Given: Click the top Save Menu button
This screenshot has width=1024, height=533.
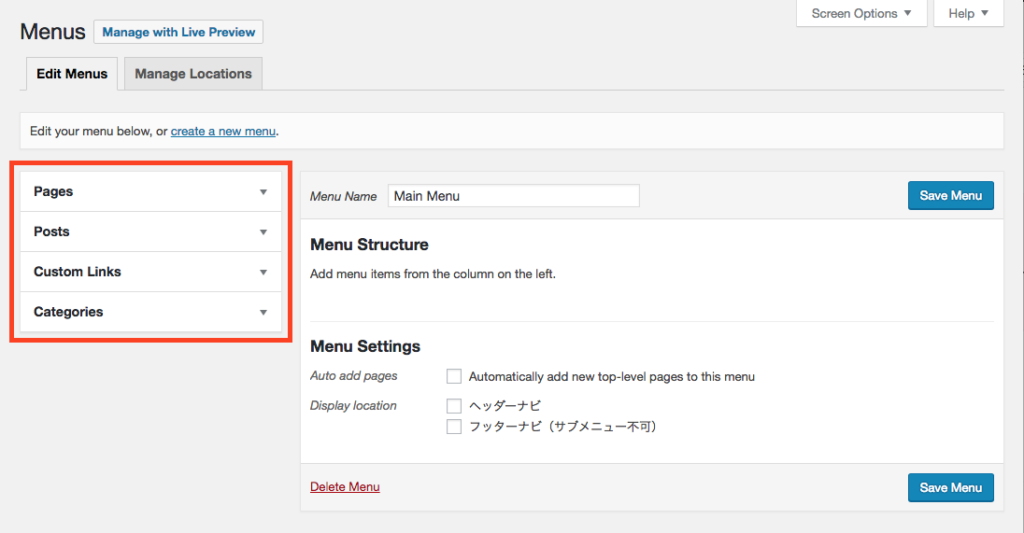Looking at the screenshot, I should point(951,195).
